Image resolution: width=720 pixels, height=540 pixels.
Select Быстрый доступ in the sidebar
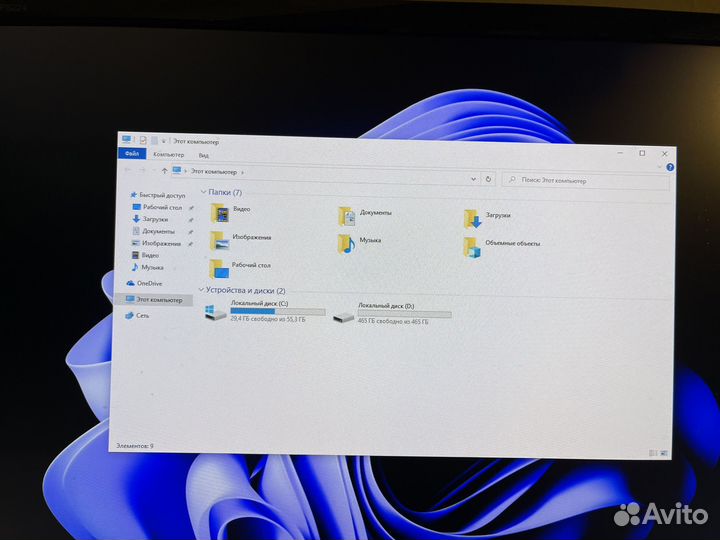click(x=158, y=195)
